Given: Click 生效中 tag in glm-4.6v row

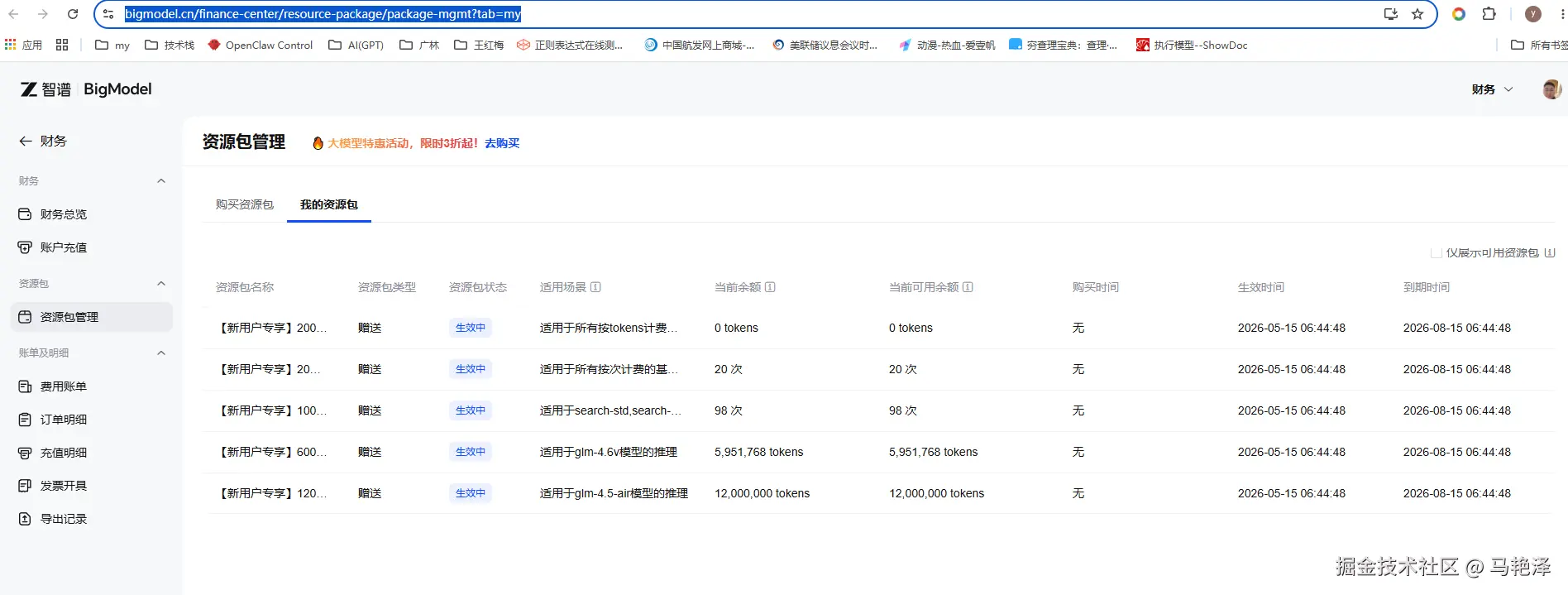Looking at the screenshot, I should tap(471, 452).
